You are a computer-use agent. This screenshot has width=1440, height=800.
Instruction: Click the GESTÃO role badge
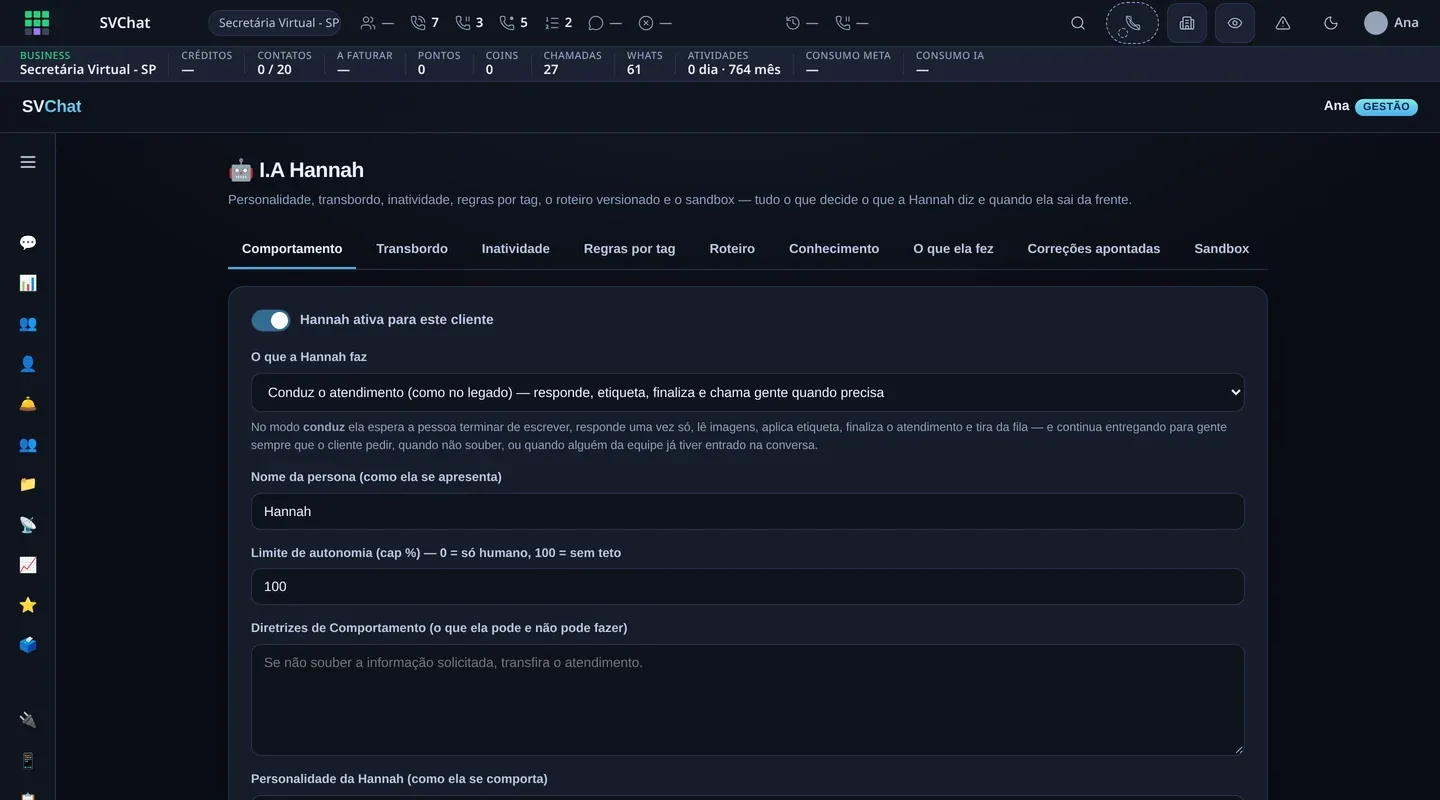(1386, 107)
